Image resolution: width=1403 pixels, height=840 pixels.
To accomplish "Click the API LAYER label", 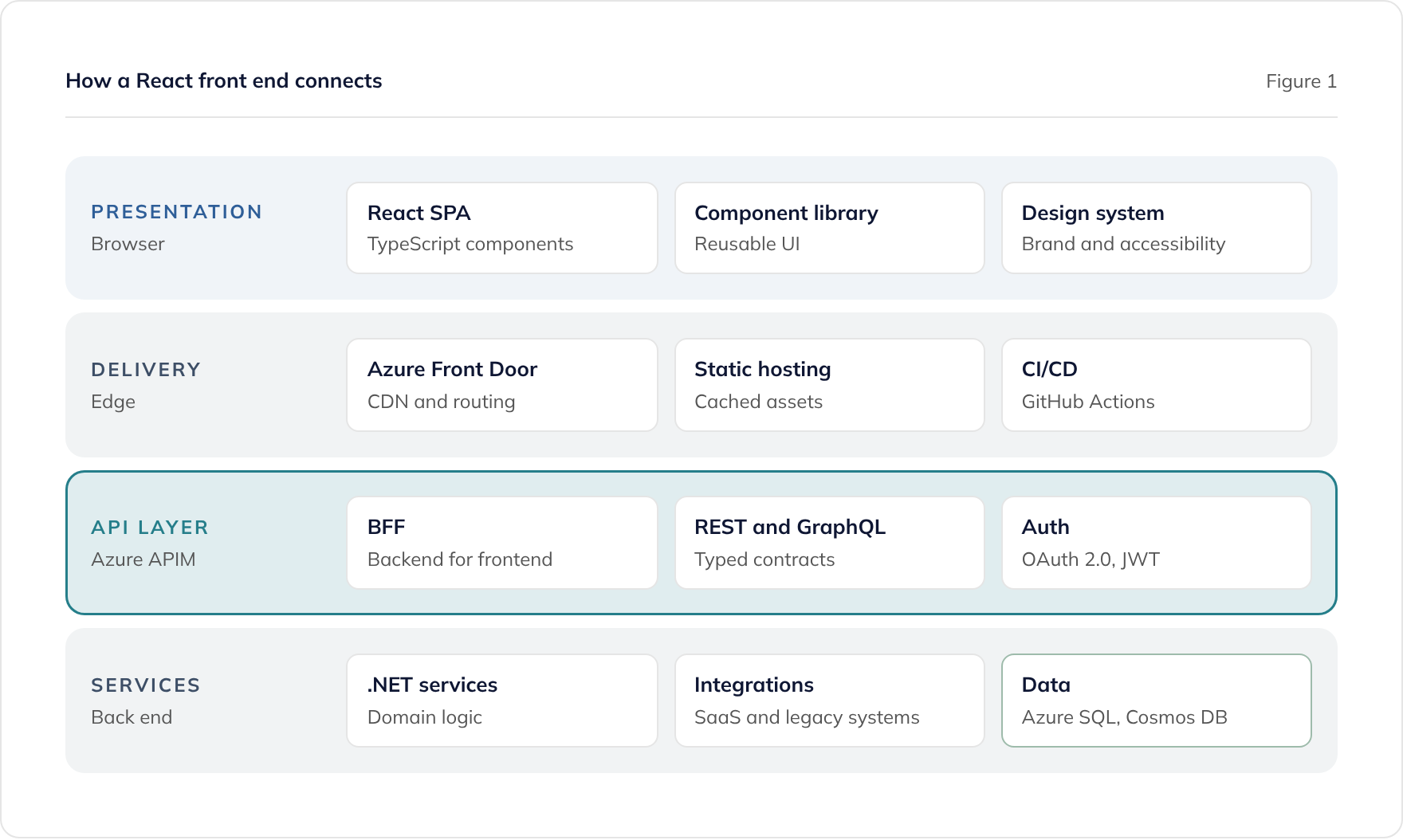I will [x=150, y=528].
